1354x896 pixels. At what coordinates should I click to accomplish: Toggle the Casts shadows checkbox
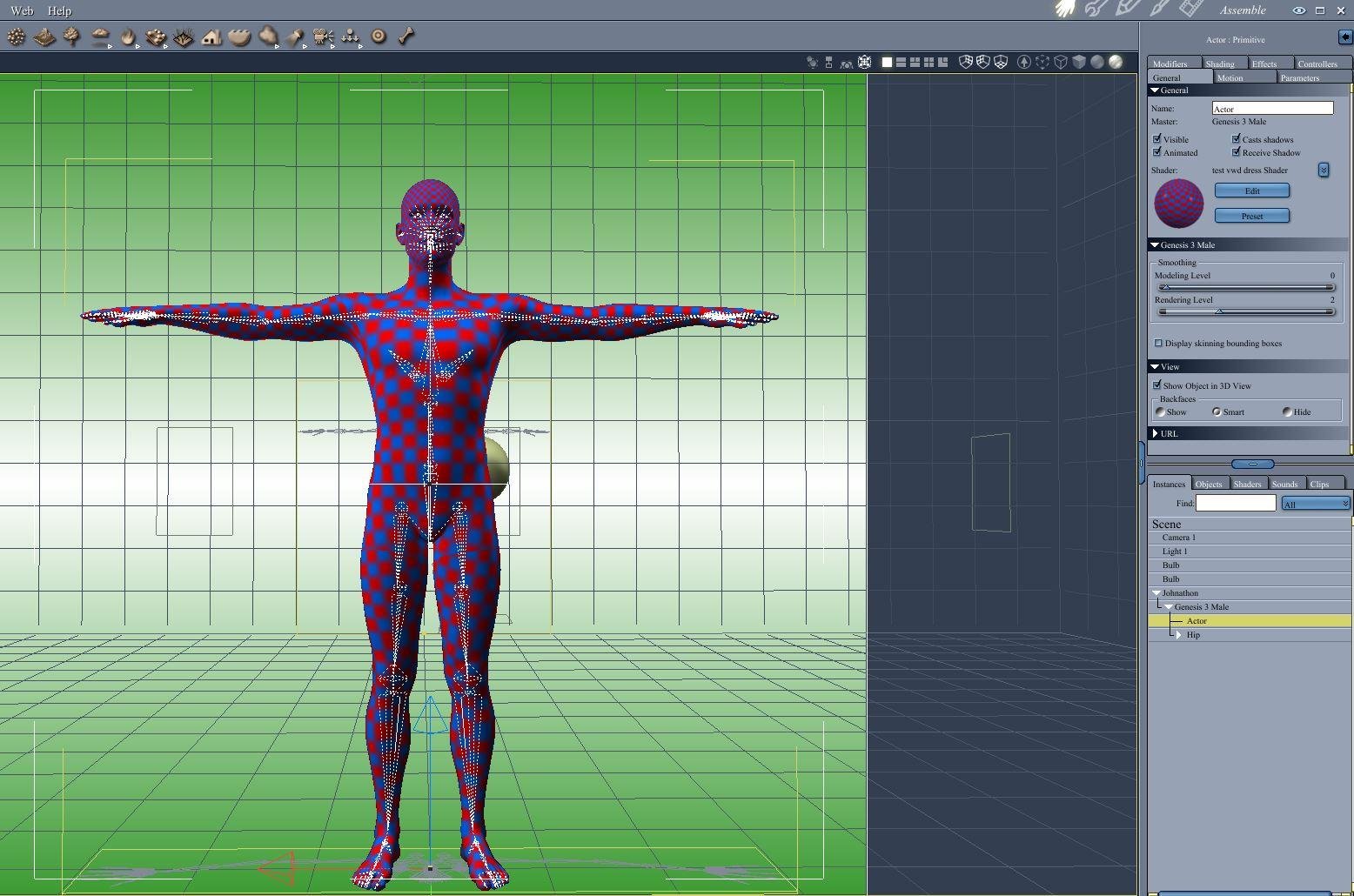1236,139
